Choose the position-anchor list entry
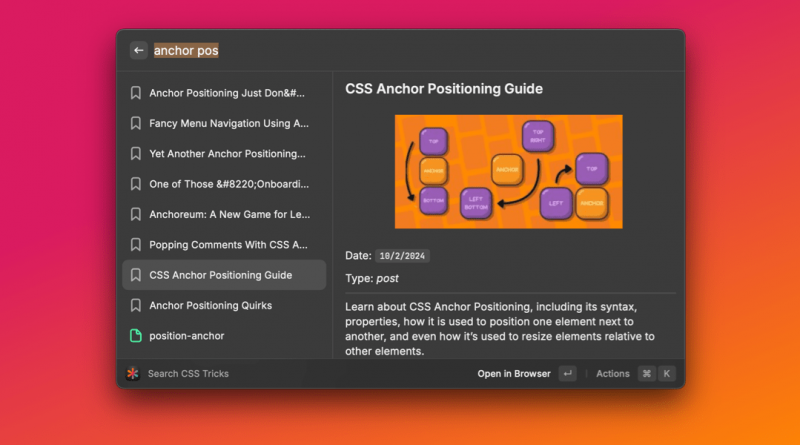The height and width of the screenshot is (445, 800). tap(186, 335)
